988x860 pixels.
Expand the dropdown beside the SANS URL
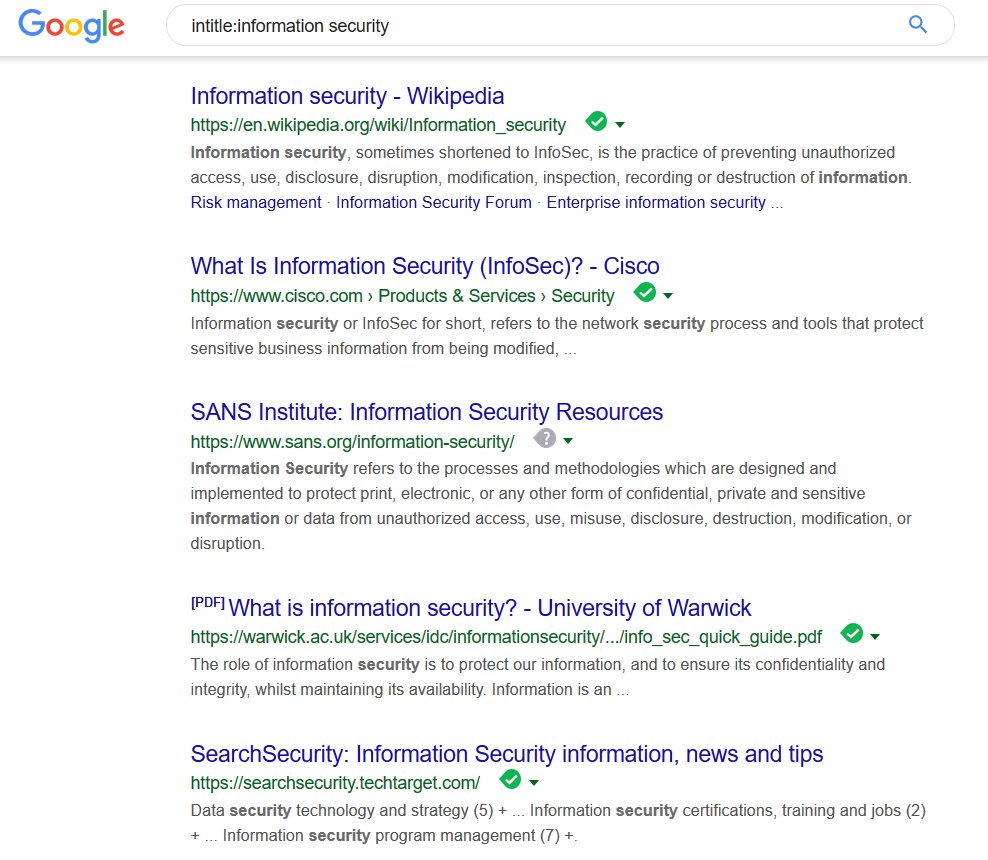click(567, 440)
